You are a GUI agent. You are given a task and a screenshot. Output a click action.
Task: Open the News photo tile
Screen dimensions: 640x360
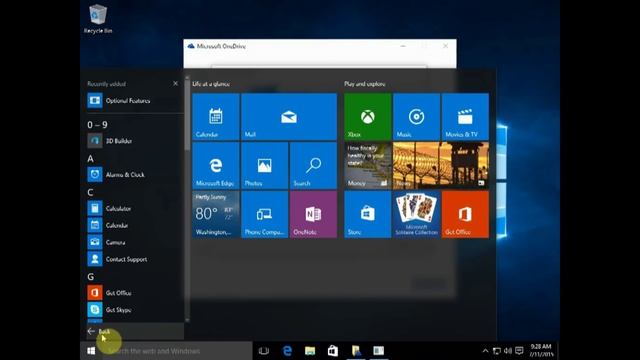click(441, 166)
